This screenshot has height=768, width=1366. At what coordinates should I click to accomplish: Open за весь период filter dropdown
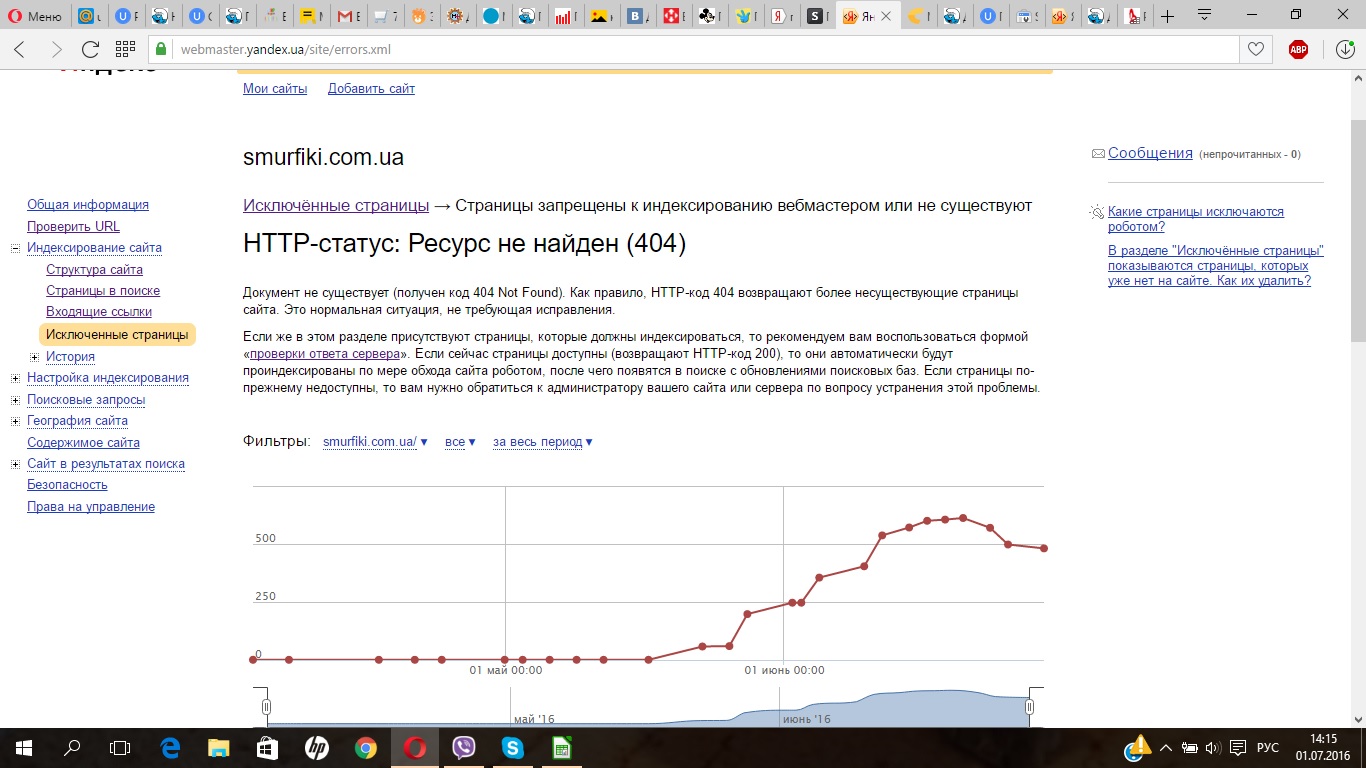click(543, 442)
